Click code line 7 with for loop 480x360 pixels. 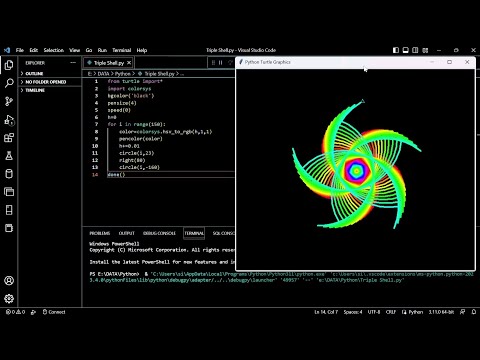[x=136, y=124]
